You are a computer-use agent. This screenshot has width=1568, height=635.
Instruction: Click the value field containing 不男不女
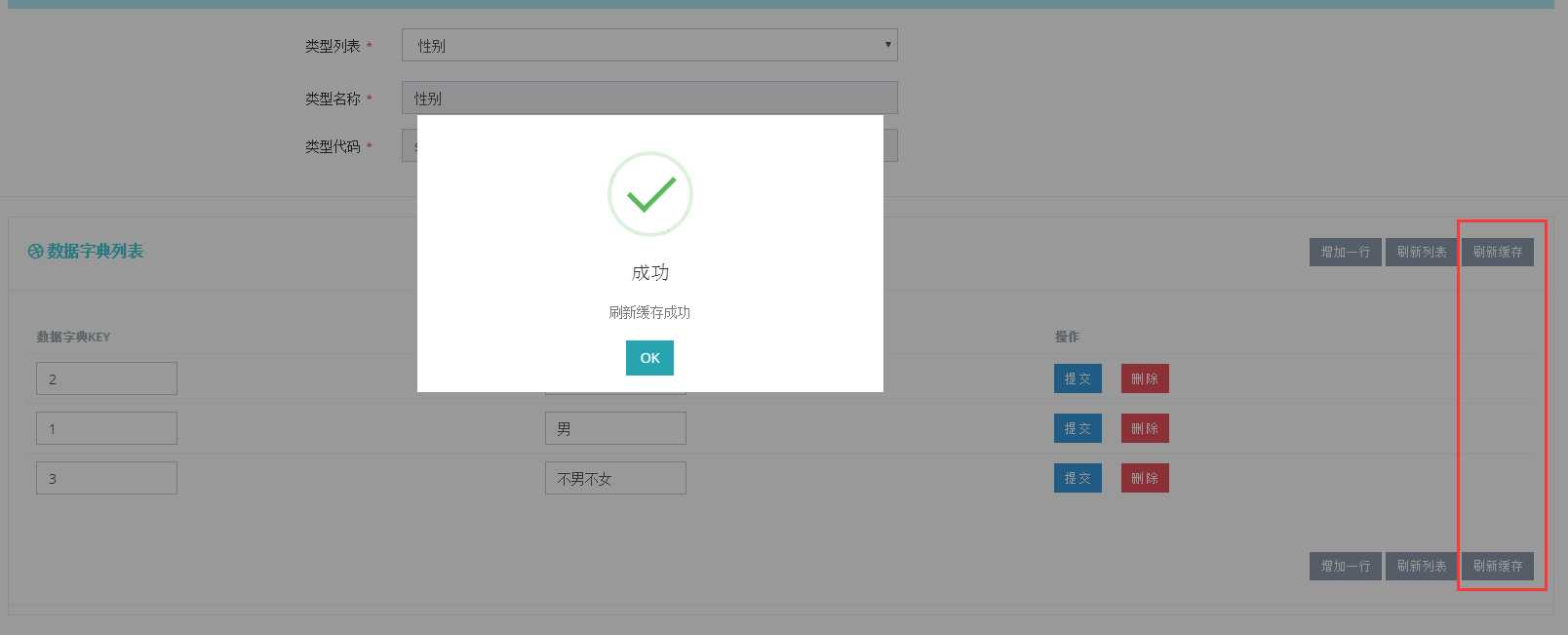pyautogui.click(x=615, y=478)
